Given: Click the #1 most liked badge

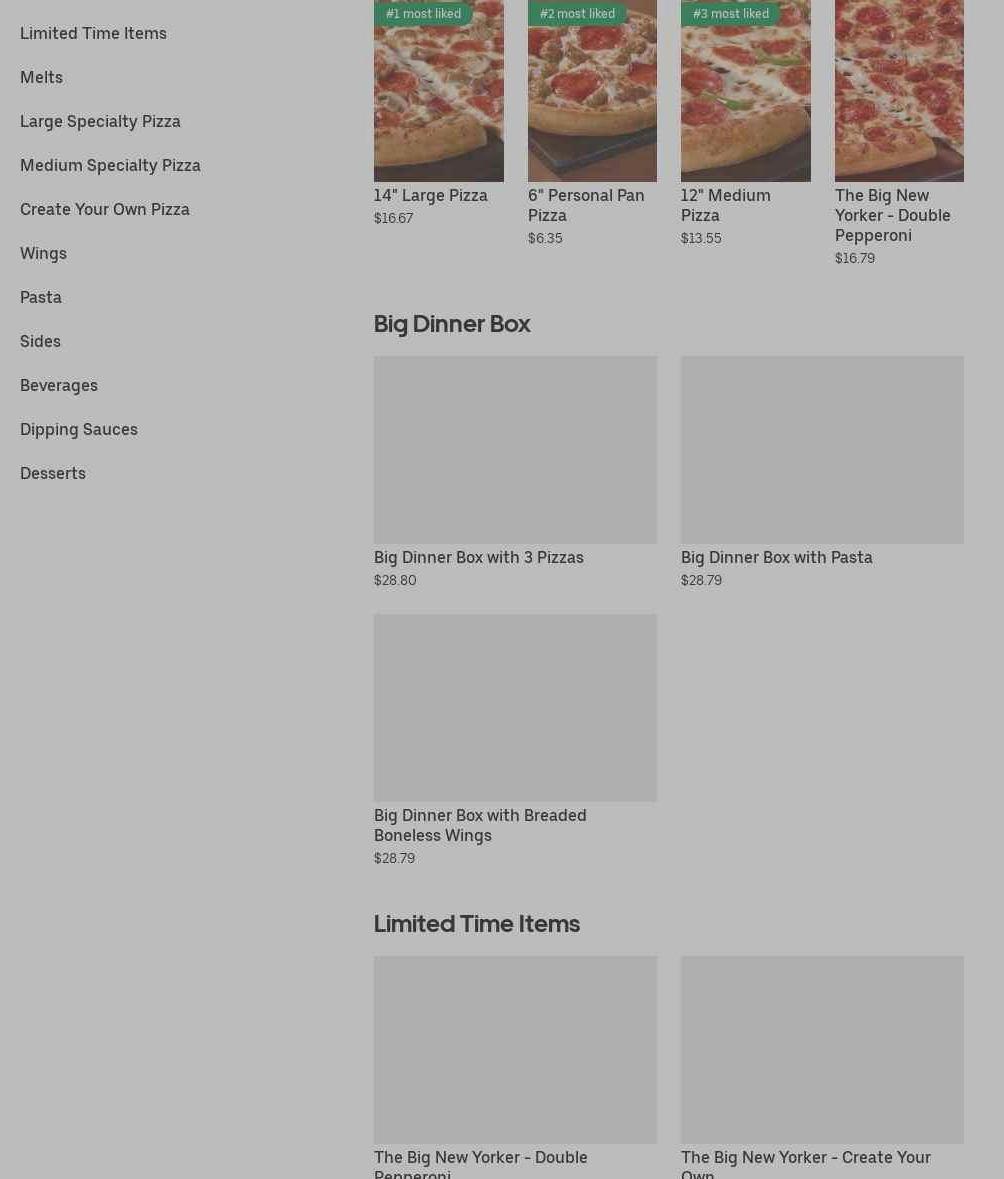Looking at the screenshot, I should 423,14.
